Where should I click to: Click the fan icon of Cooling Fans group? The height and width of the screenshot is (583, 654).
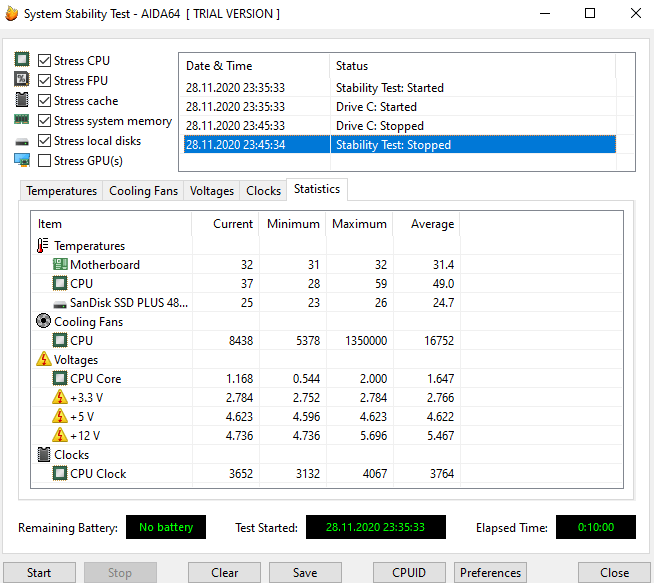click(x=43, y=321)
